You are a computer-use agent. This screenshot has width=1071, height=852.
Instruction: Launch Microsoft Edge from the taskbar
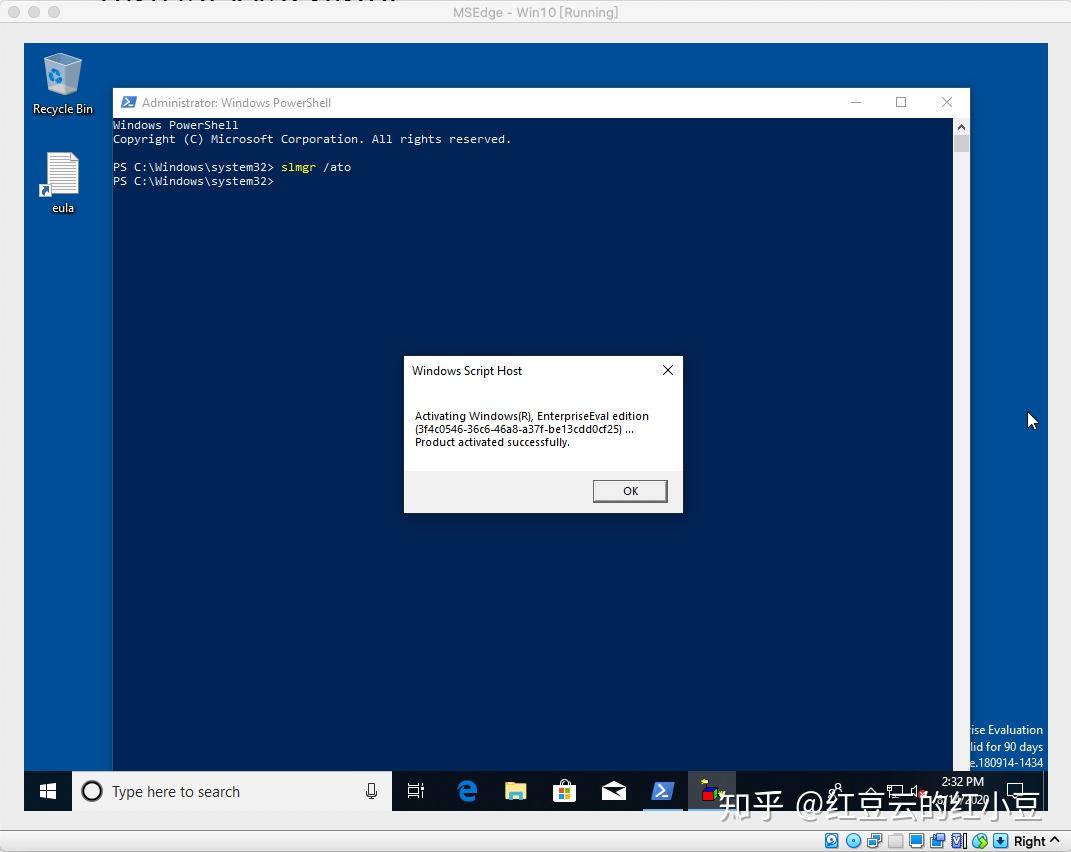(x=466, y=791)
